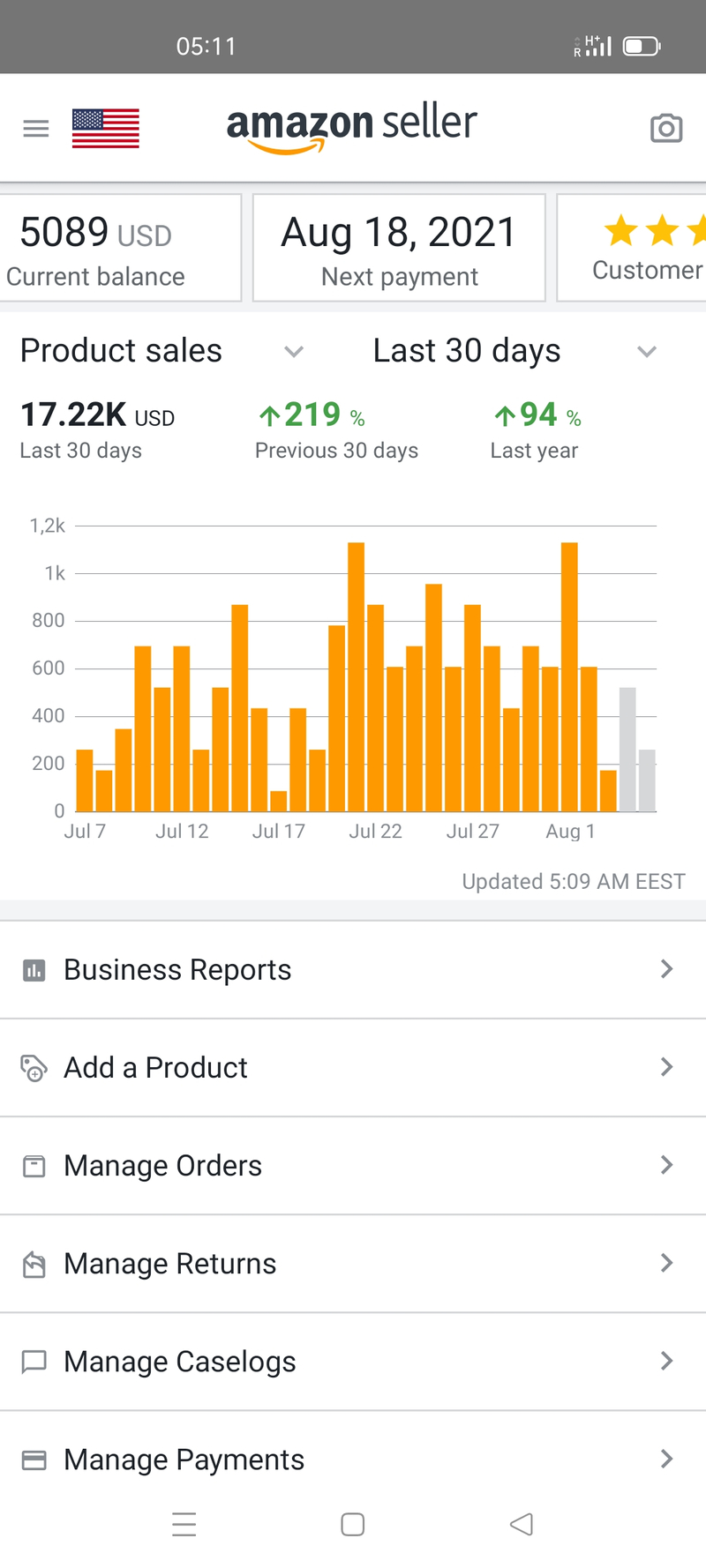The width and height of the screenshot is (706, 1568).
Task: Open the camera scanner icon
Action: [x=666, y=129]
